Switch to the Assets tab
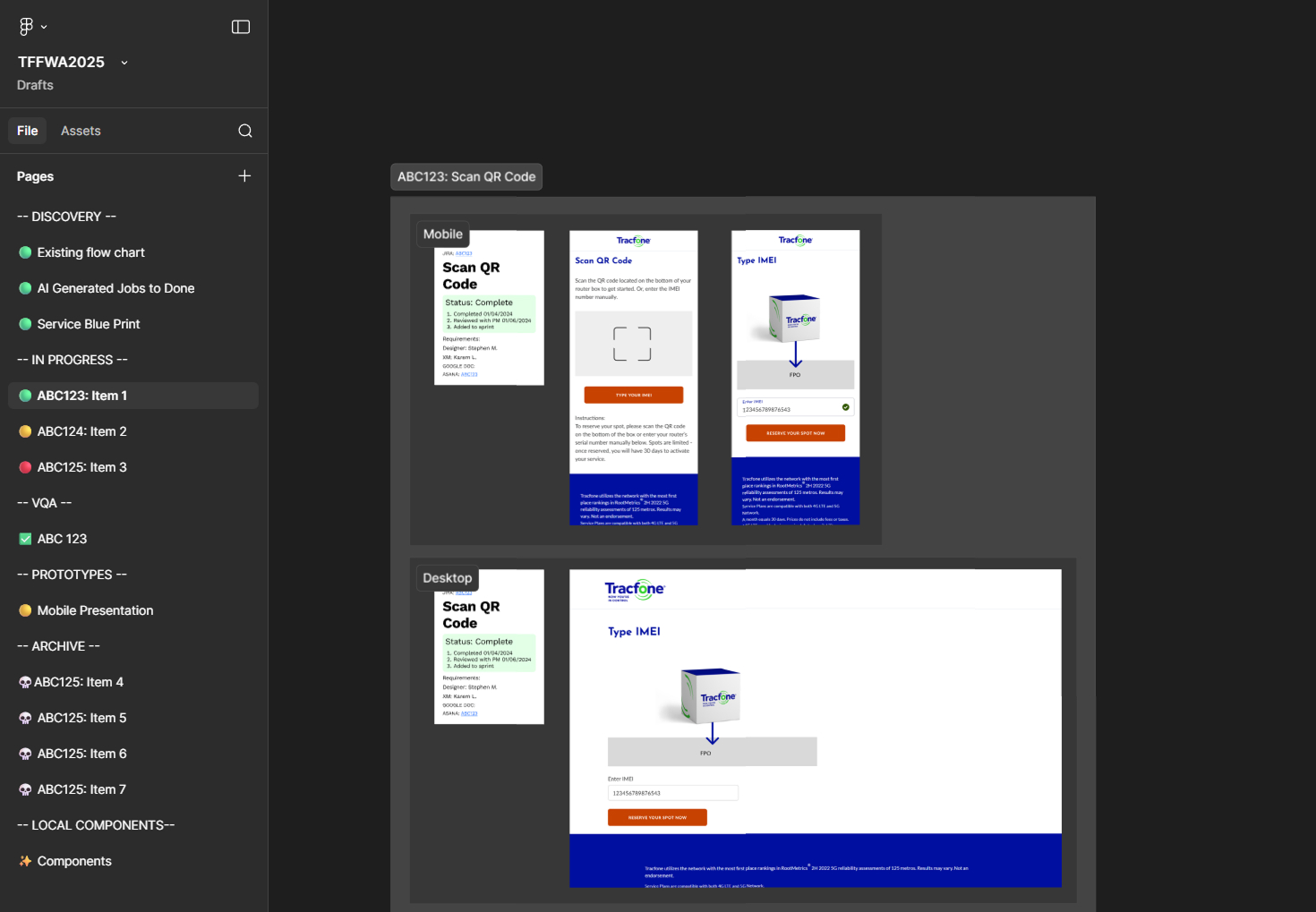 tap(81, 131)
